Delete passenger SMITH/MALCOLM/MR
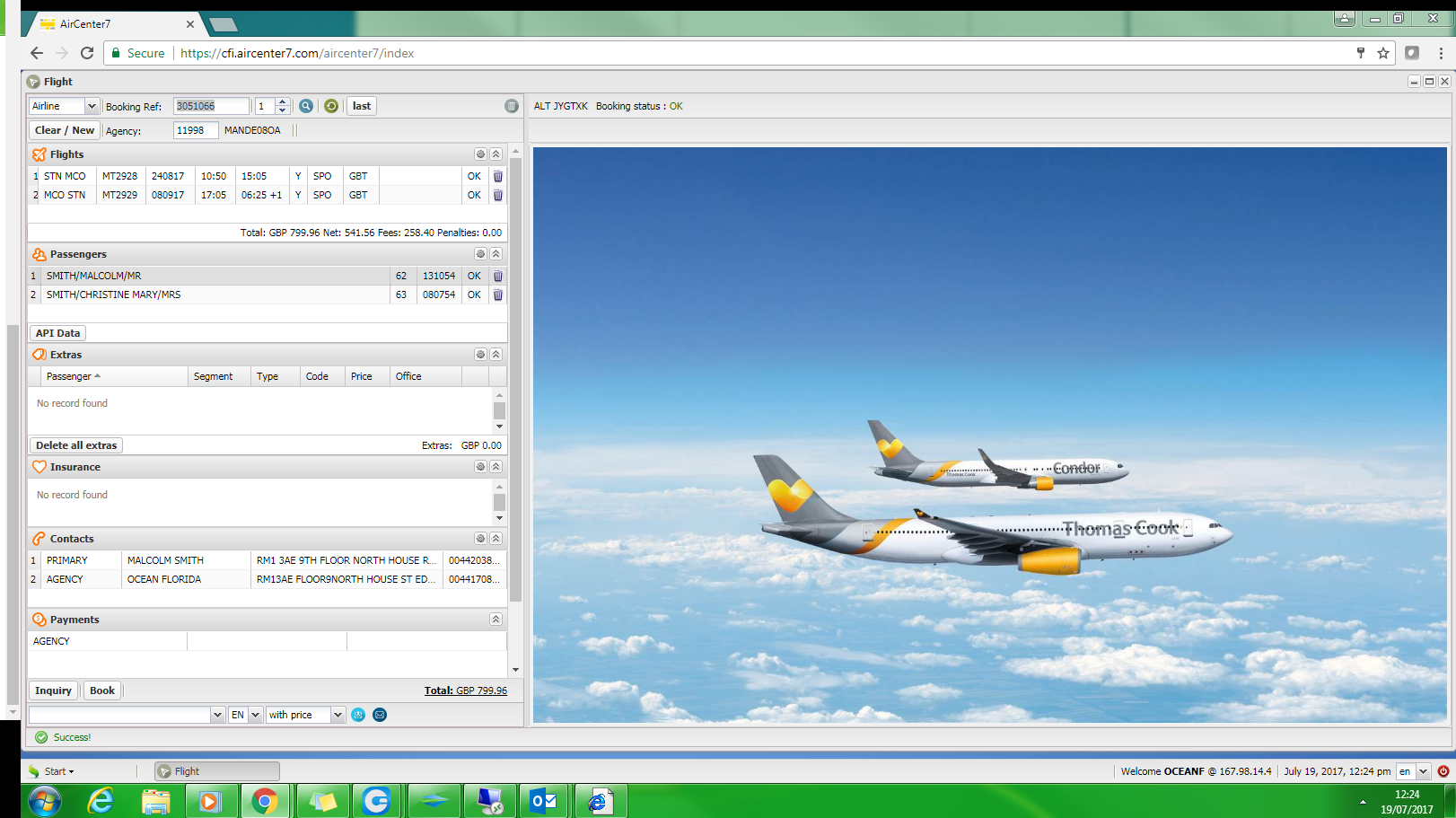This screenshot has width=1456, height=818. click(x=498, y=276)
